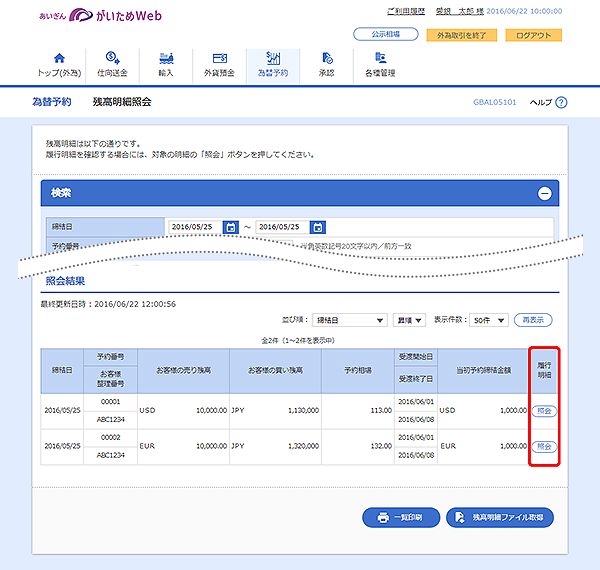This screenshot has height=570, width=600.
Task: Click 外為取引を終了 button
Action: click(461, 35)
